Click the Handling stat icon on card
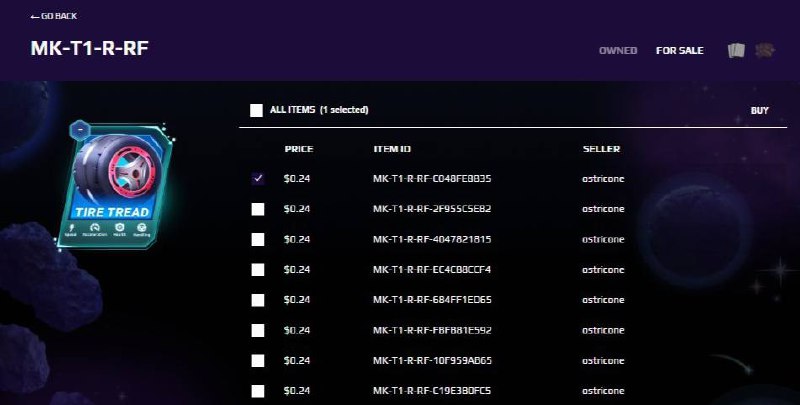The height and width of the screenshot is (405, 800). (142, 227)
